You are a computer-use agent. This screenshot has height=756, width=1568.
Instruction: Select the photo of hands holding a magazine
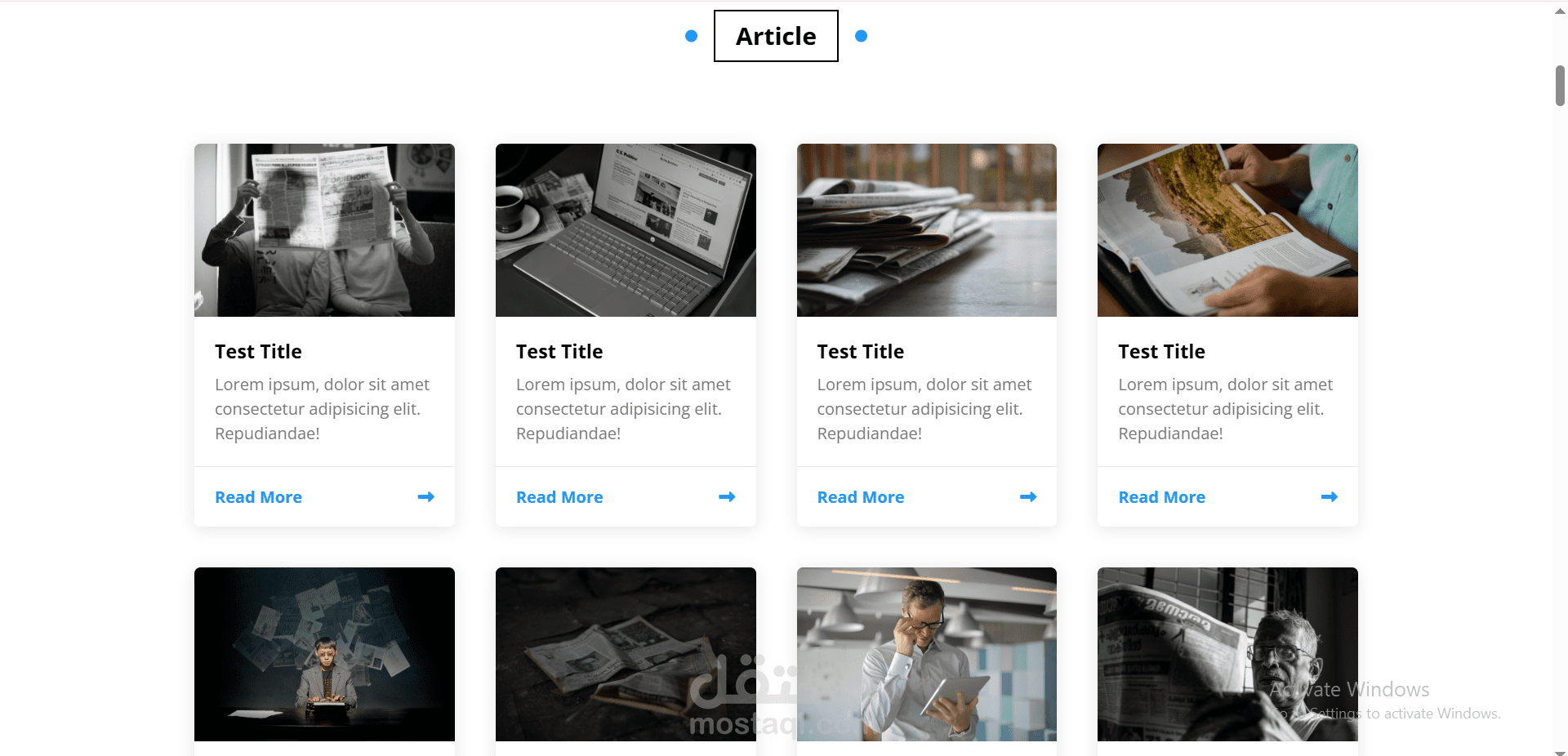pyautogui.click(x=1227, y=230)
